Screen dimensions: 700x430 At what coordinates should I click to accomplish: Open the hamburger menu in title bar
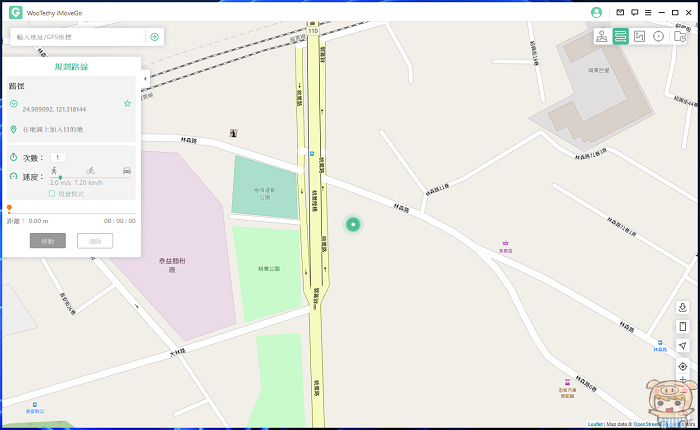(648, 13)
